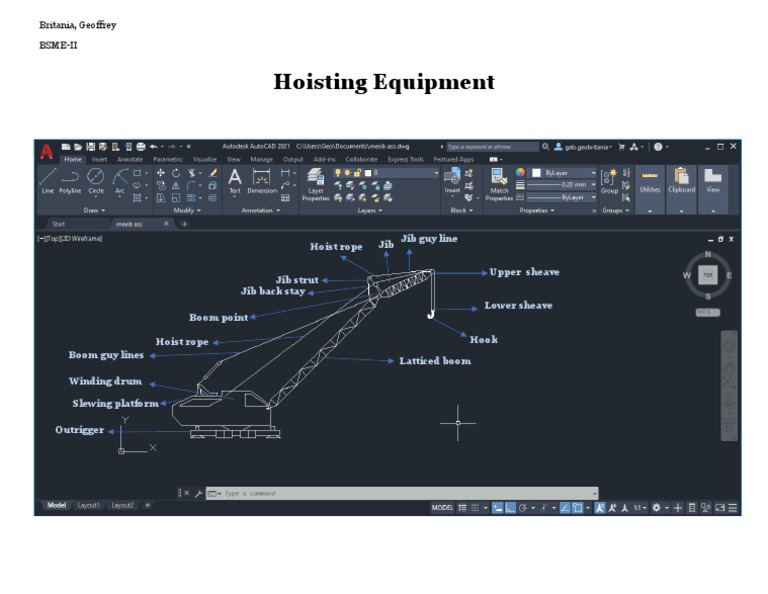Click the Table tool in Annotation panel
The height and width of the screenshot is (594, 768).
285,198
